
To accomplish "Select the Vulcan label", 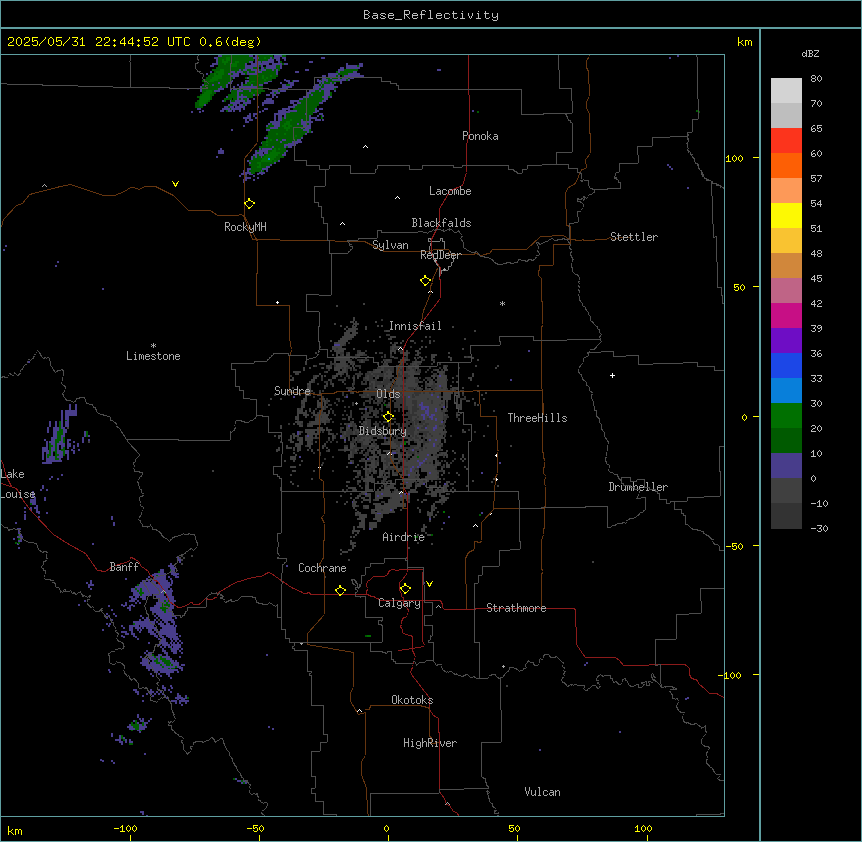I will click(x=542, y=792).
